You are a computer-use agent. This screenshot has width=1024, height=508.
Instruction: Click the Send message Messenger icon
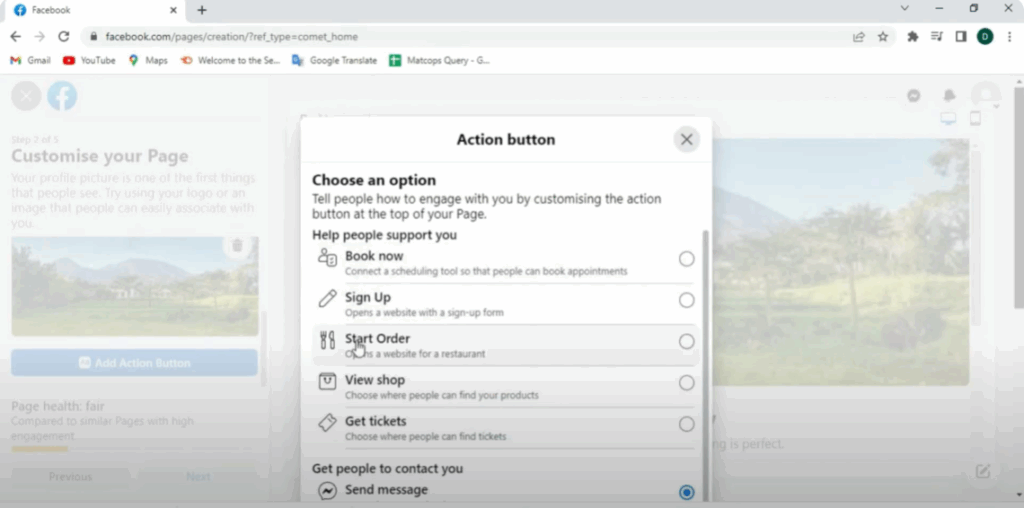(x=327, y=491)
